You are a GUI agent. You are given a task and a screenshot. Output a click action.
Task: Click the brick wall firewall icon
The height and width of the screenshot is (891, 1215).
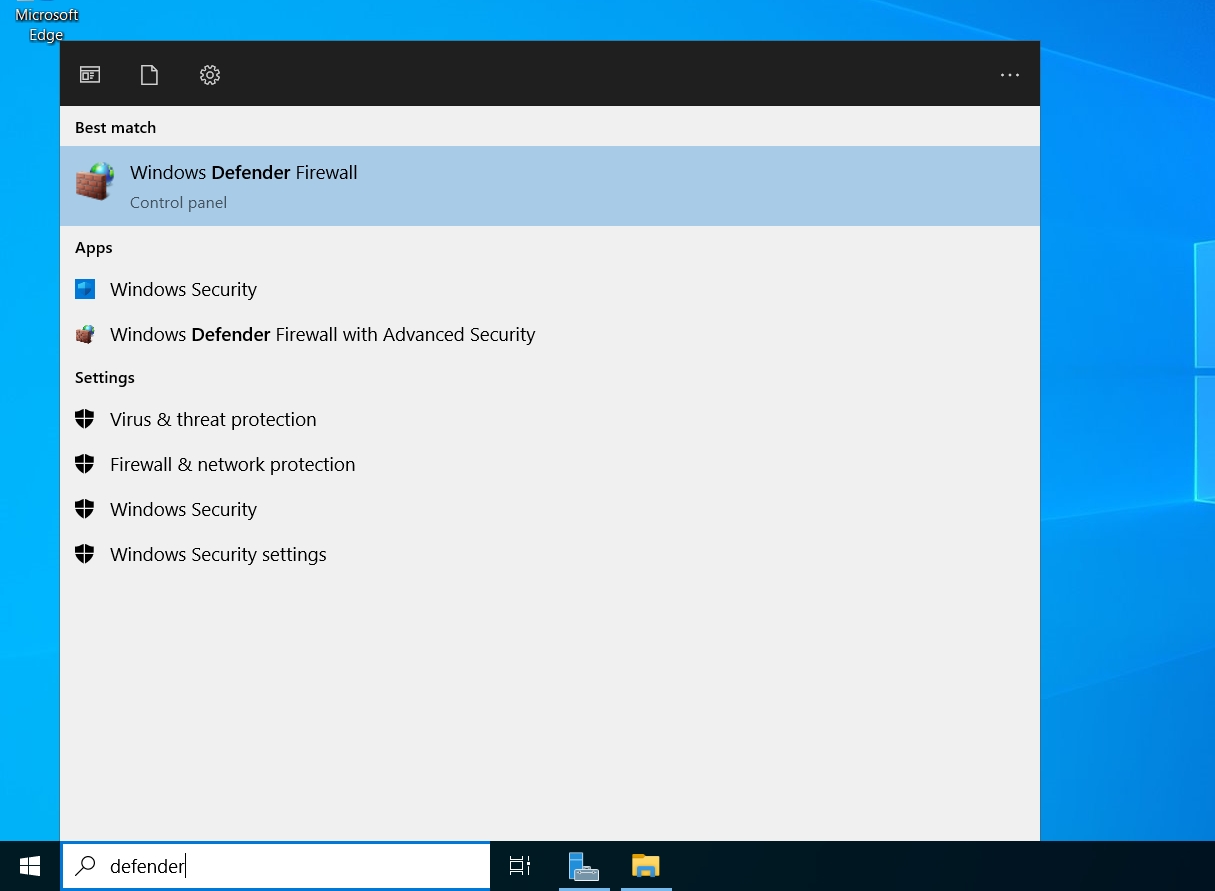tap(95, 182)
